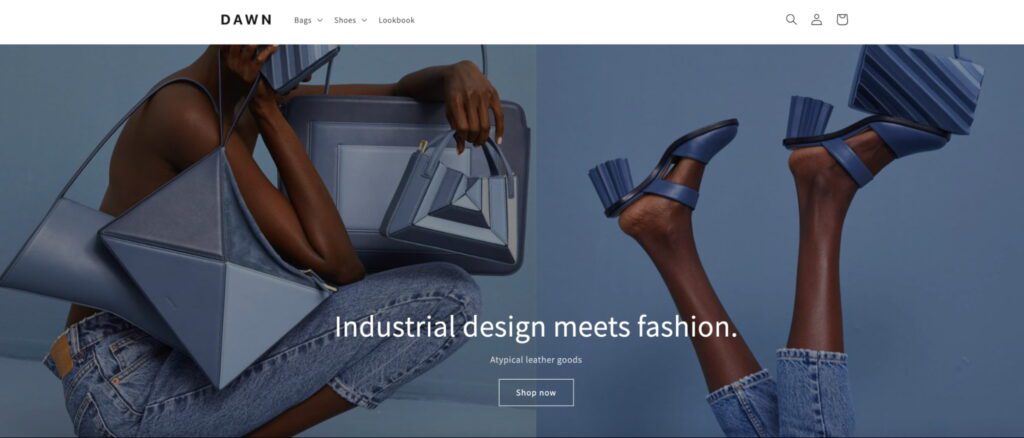Click the 'Atypical leather goods' subtitle text
1024x438 pixels.
coord(536,360)
